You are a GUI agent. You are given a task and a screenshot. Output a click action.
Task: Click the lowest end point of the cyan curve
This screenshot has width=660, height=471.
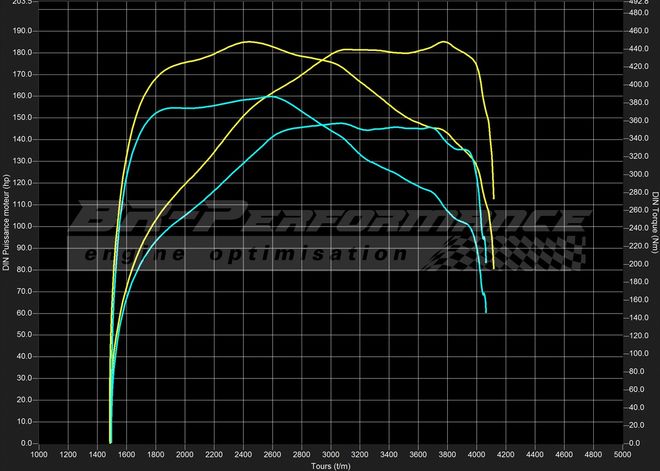[x=486, y=312]
